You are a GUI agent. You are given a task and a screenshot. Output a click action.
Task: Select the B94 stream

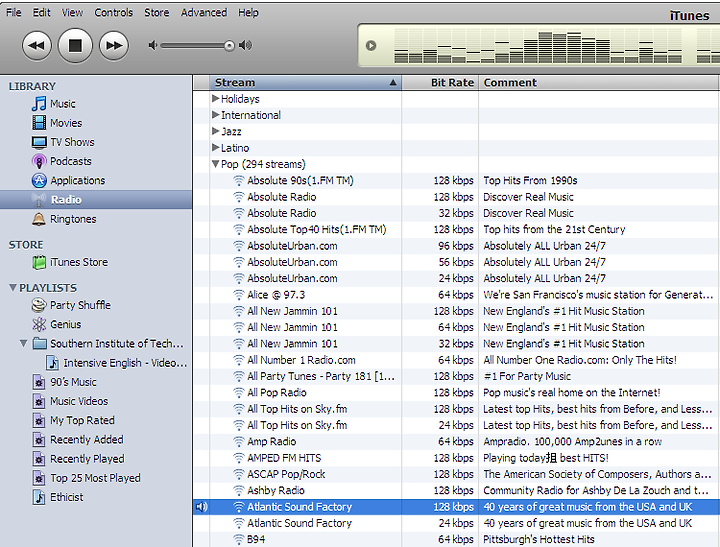(456, 539)
